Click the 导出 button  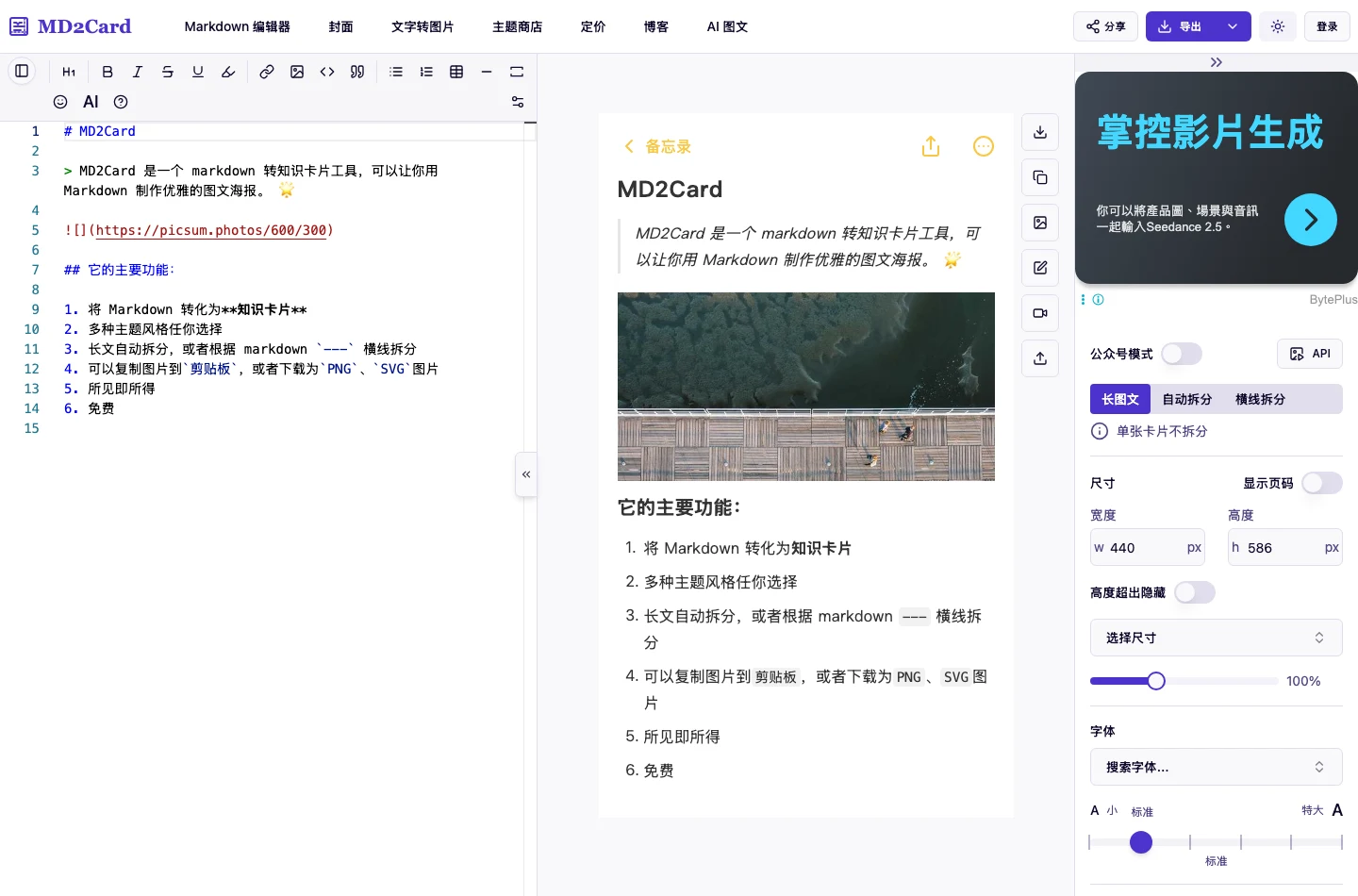coord(1181,26)
